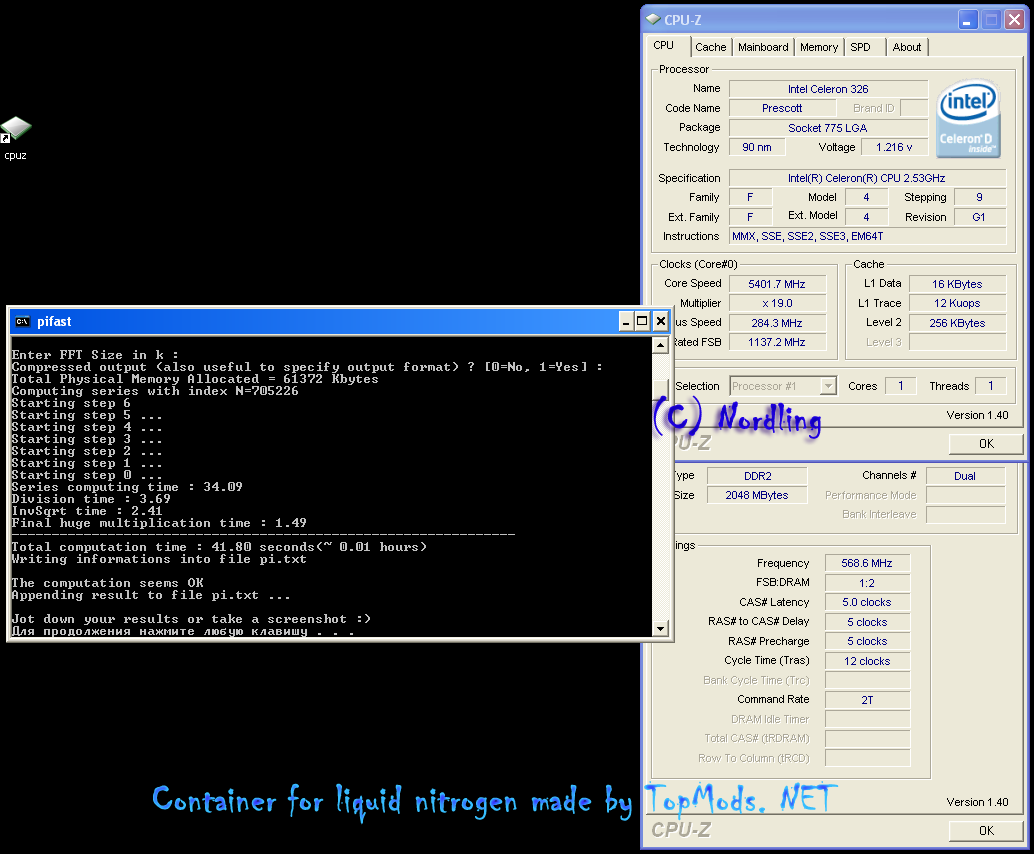Click the 'Total computation time : 41.80 seconds' line
The height and width of the screenshot is (854, 1034).
pos(219,547)
